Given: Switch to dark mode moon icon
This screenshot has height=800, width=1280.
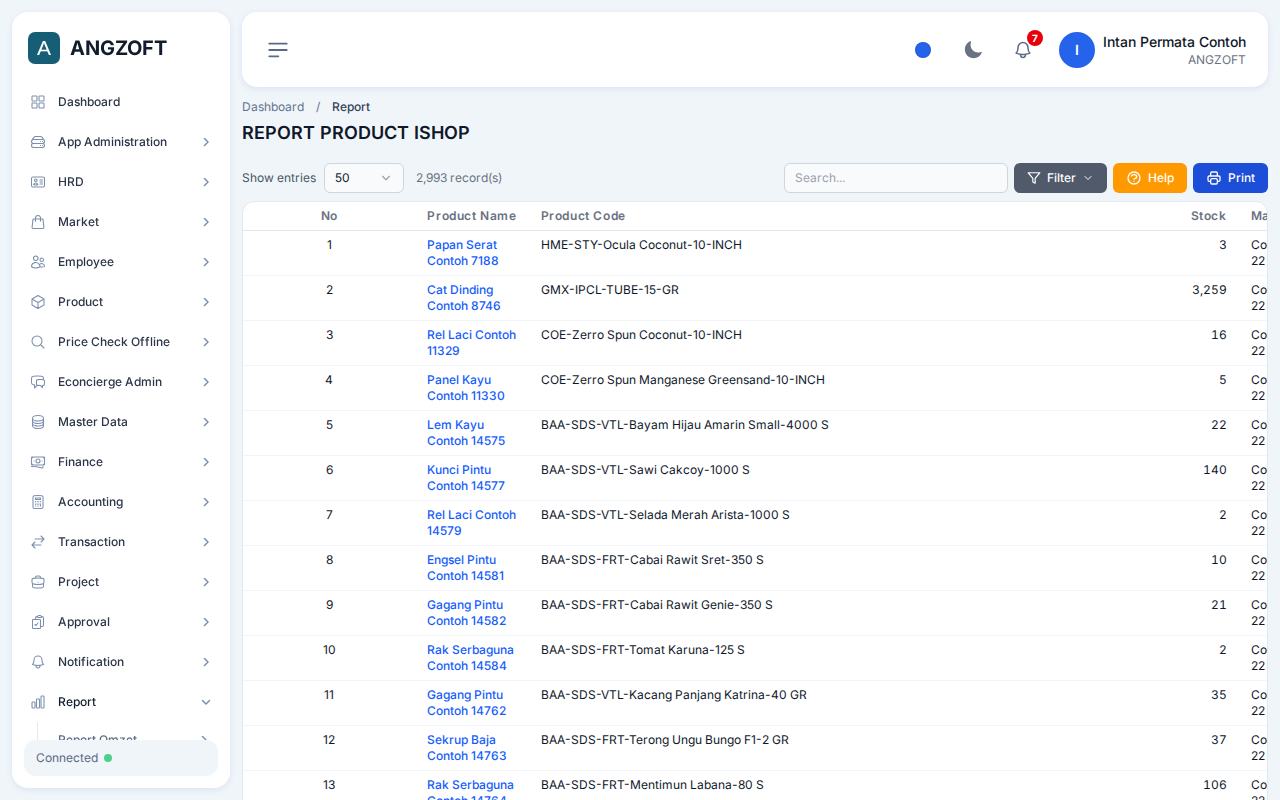Looking at the screenshot, I should pyautogui.click(x=973, y=50).
